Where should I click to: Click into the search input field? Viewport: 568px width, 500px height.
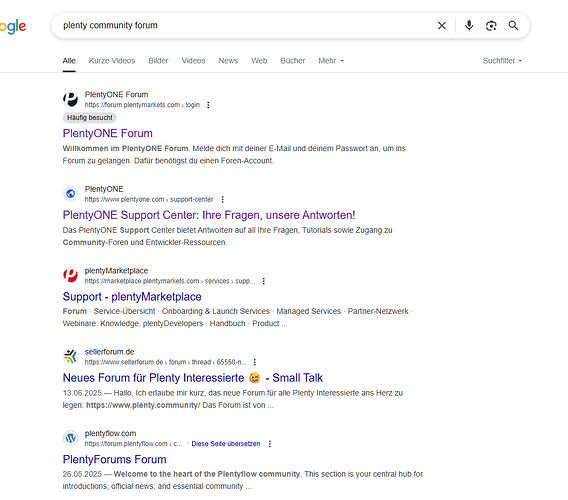pyautogui.click(x=246, y=25)
